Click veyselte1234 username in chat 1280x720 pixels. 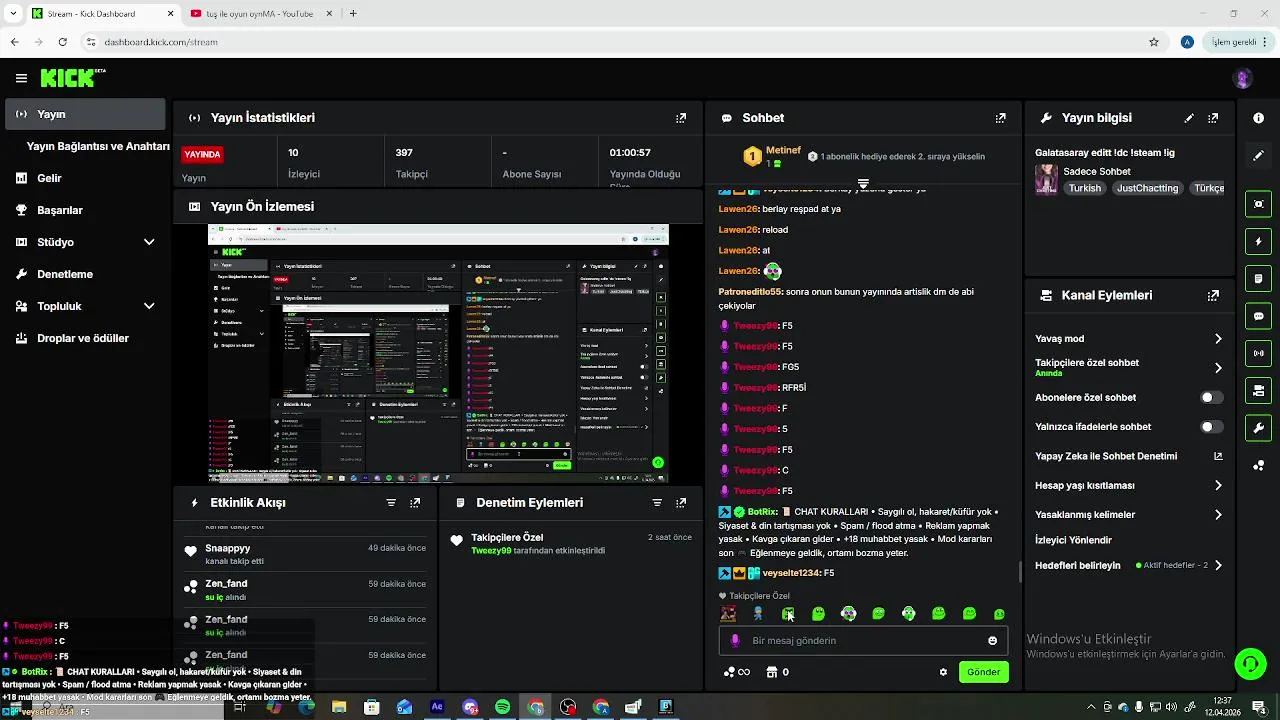coord(791,573)
